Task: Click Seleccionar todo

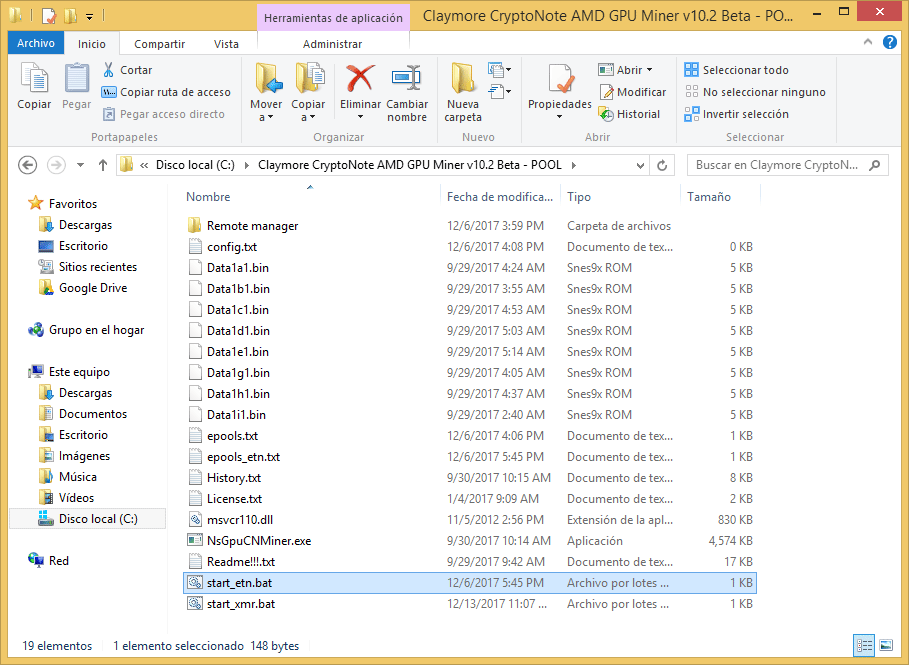Action: point(736,70)
